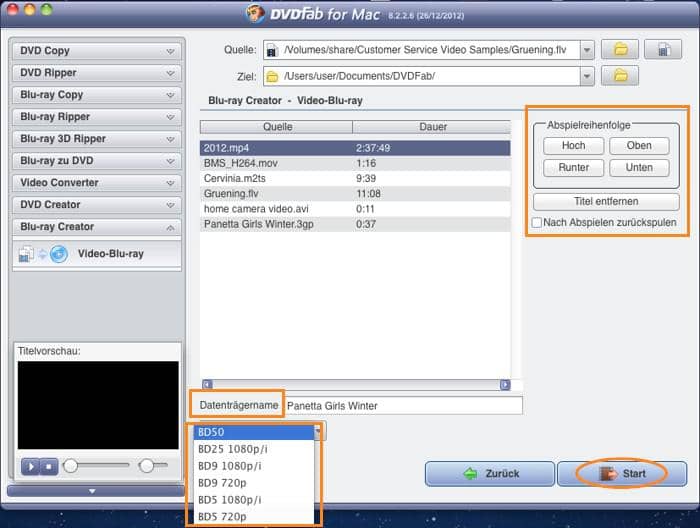Open the Ziel path dropdown
Viewport: 700px width, 528px height.
587,76
